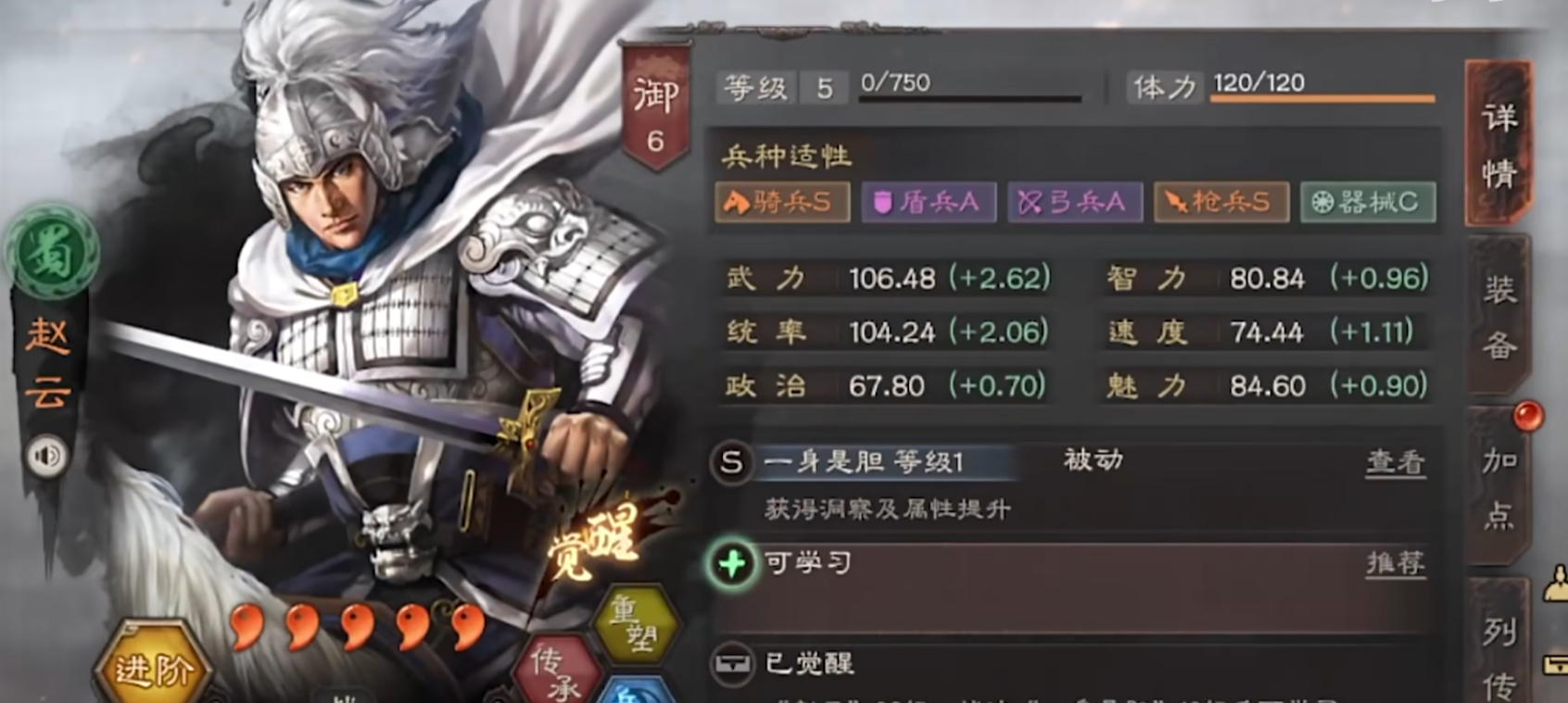Open the 加点 attribute points tab

[x=1498, y=486]
